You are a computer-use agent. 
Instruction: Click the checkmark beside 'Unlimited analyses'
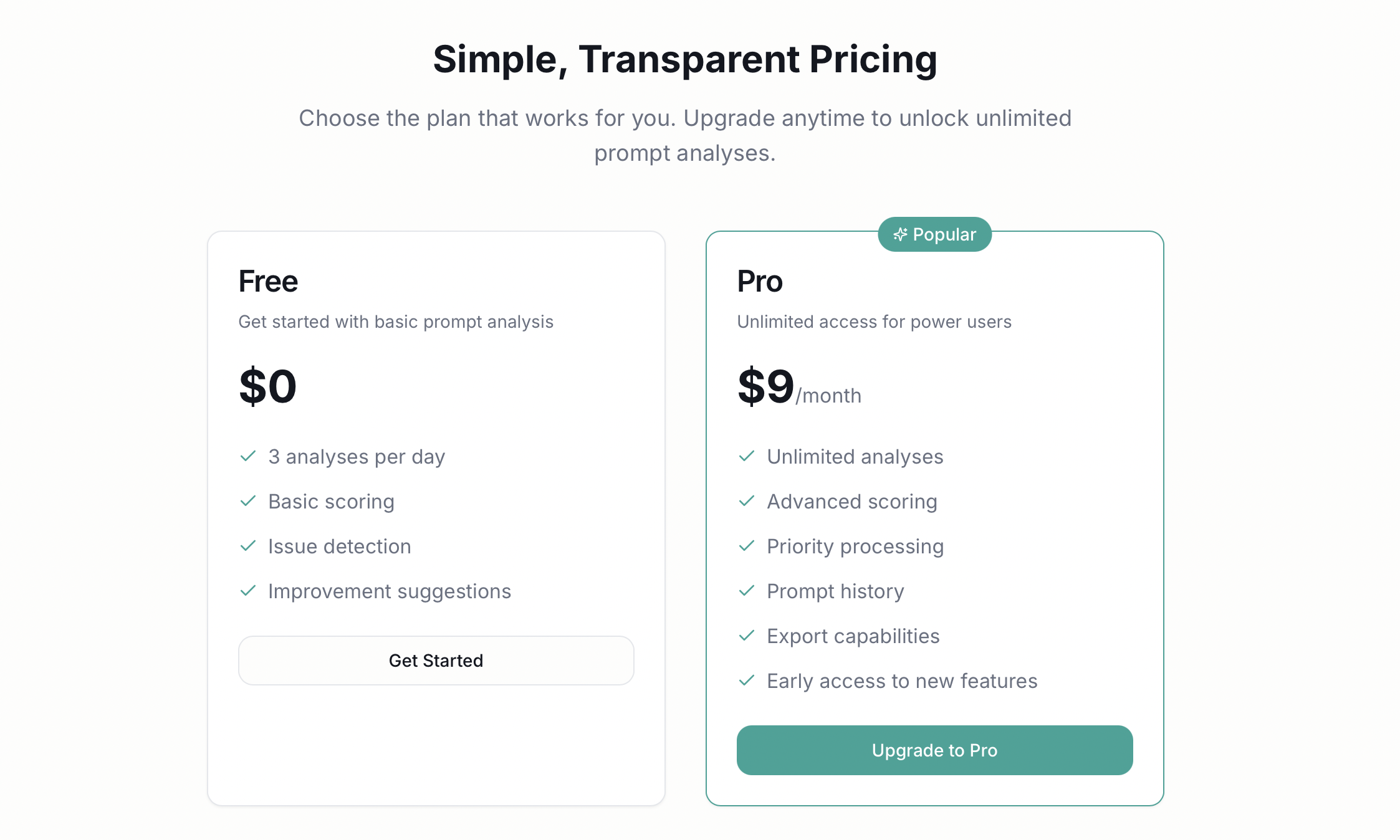click(x=747, y=457)
